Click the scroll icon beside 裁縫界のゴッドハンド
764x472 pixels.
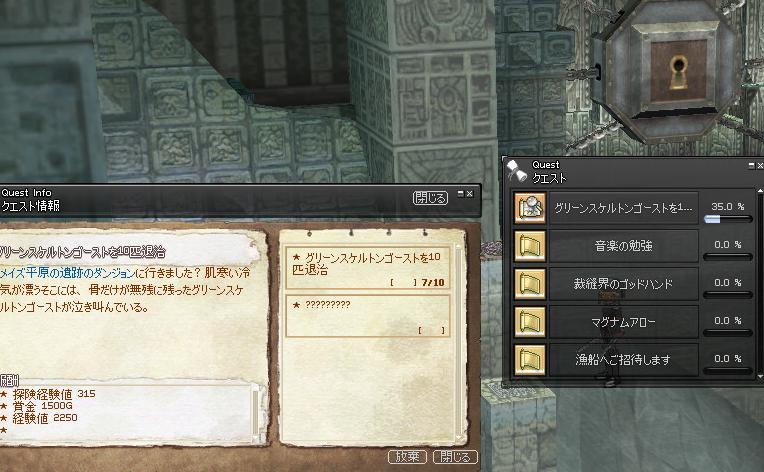[x=530, y=284]
